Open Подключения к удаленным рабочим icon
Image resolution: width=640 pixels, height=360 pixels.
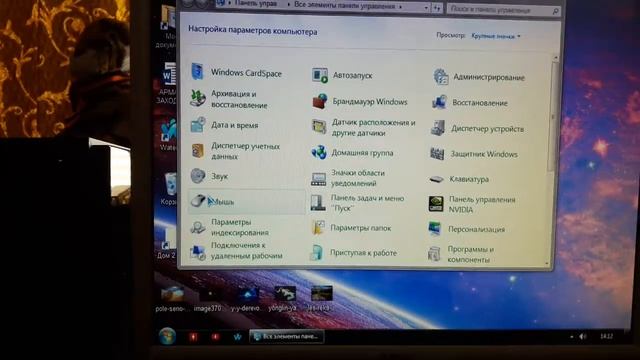click(198, 253)
